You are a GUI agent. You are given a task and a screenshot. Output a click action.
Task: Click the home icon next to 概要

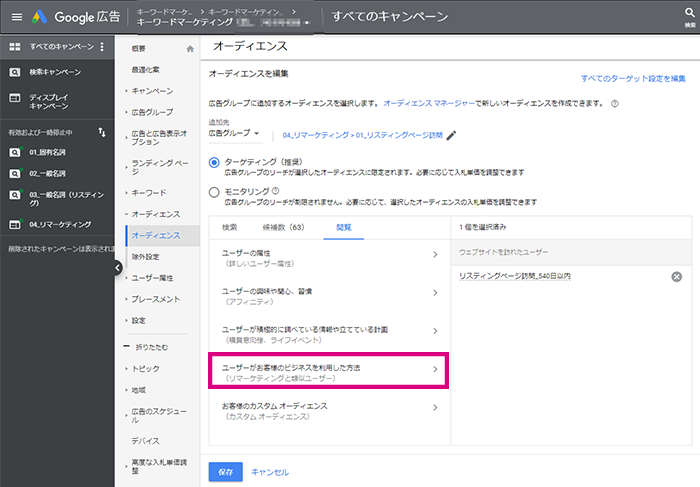point(190,49)
